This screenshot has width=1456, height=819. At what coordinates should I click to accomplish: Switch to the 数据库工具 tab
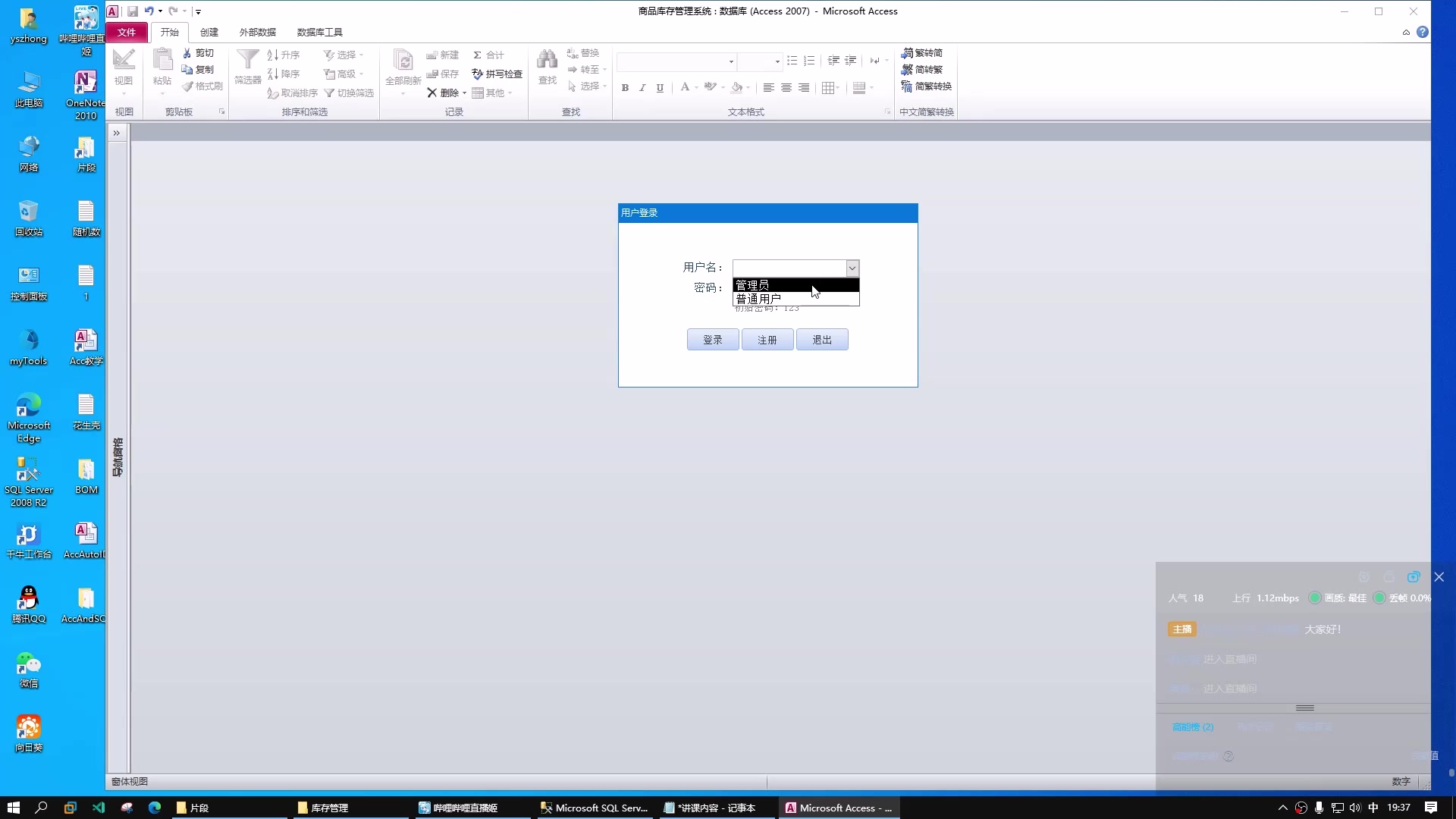coord(319,32)
